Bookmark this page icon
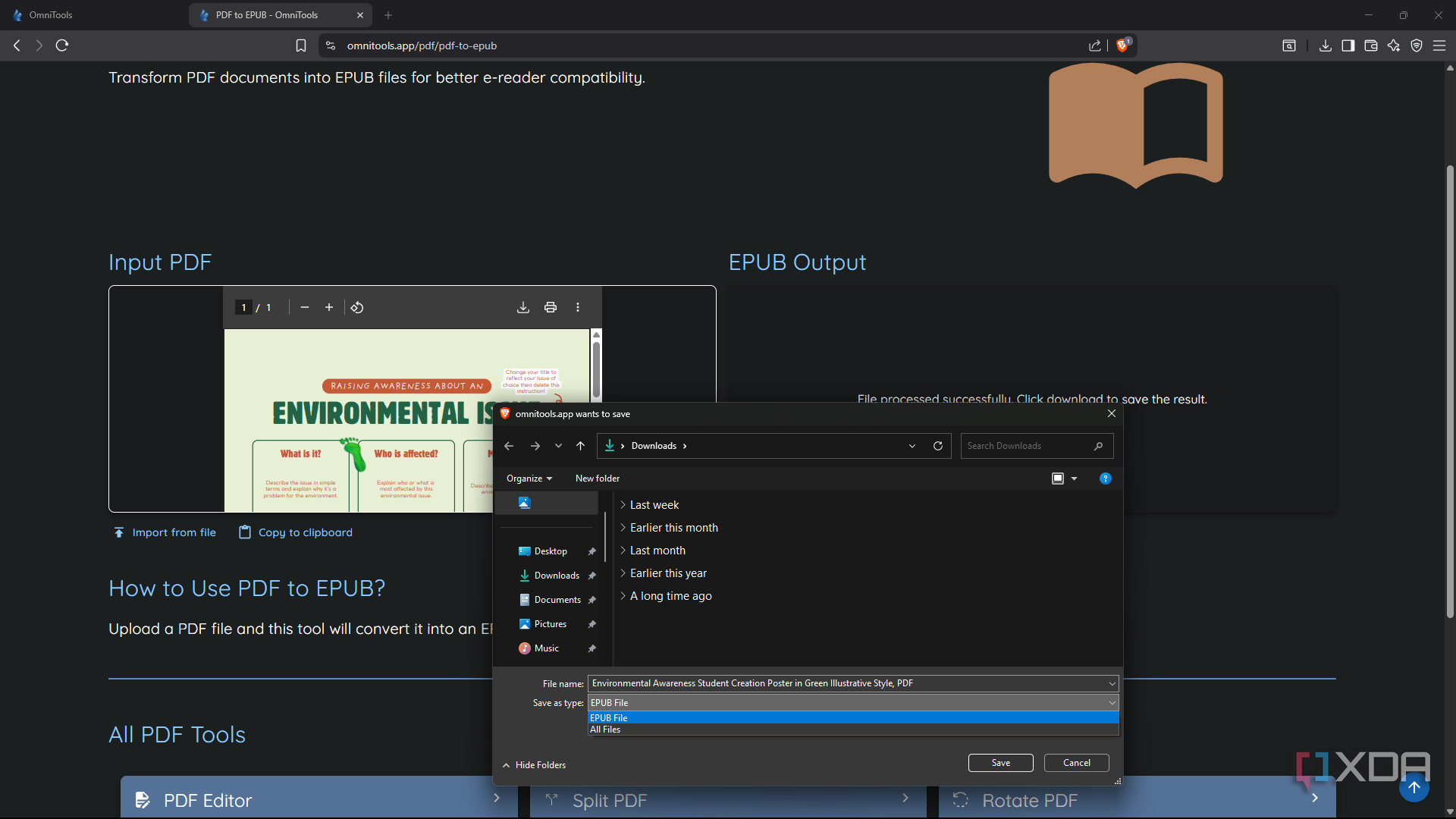The image size is (1456, 819). [301, 45]
